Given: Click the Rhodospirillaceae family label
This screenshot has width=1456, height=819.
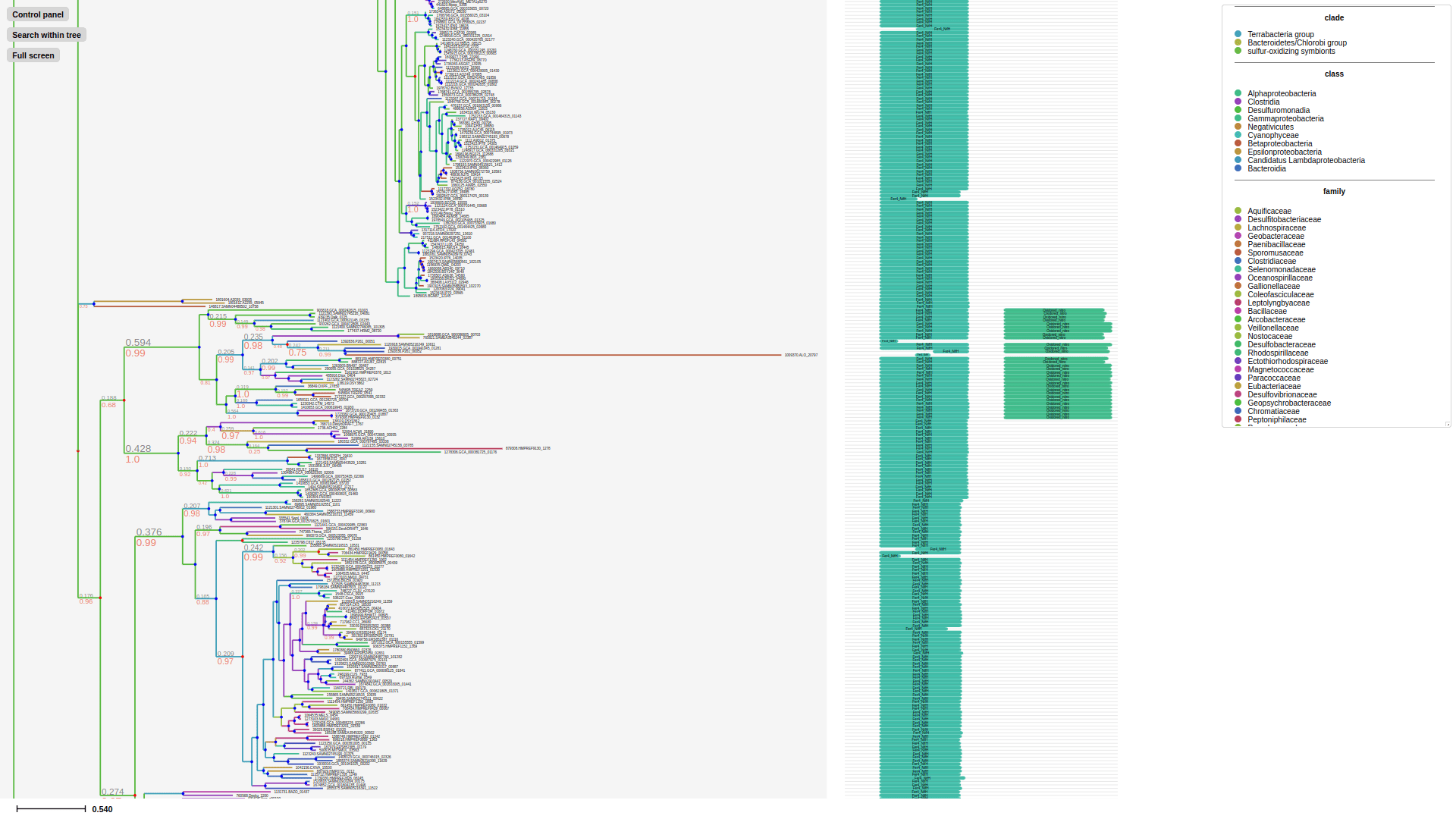Looking at the screenshot, I should 1278,353.
